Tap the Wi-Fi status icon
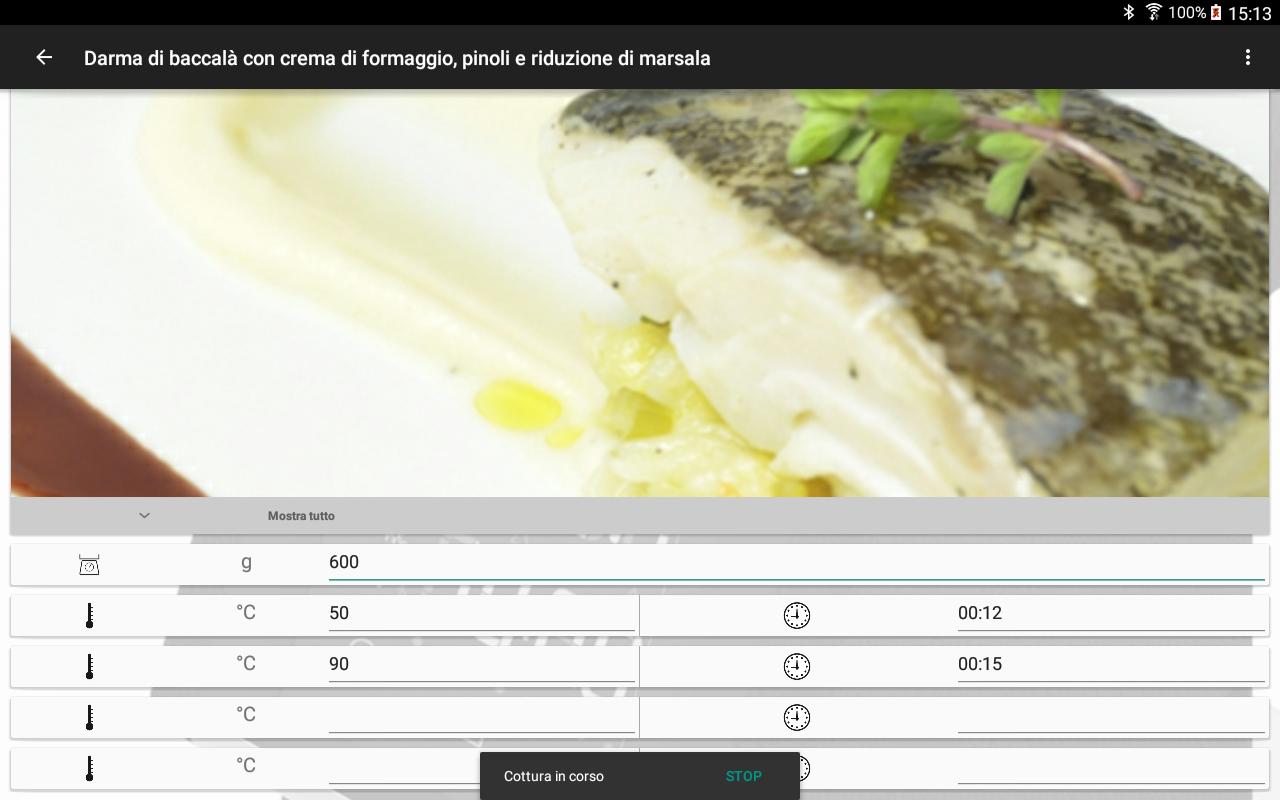This screenshot has width=1280, height=800. point(1153,12)
